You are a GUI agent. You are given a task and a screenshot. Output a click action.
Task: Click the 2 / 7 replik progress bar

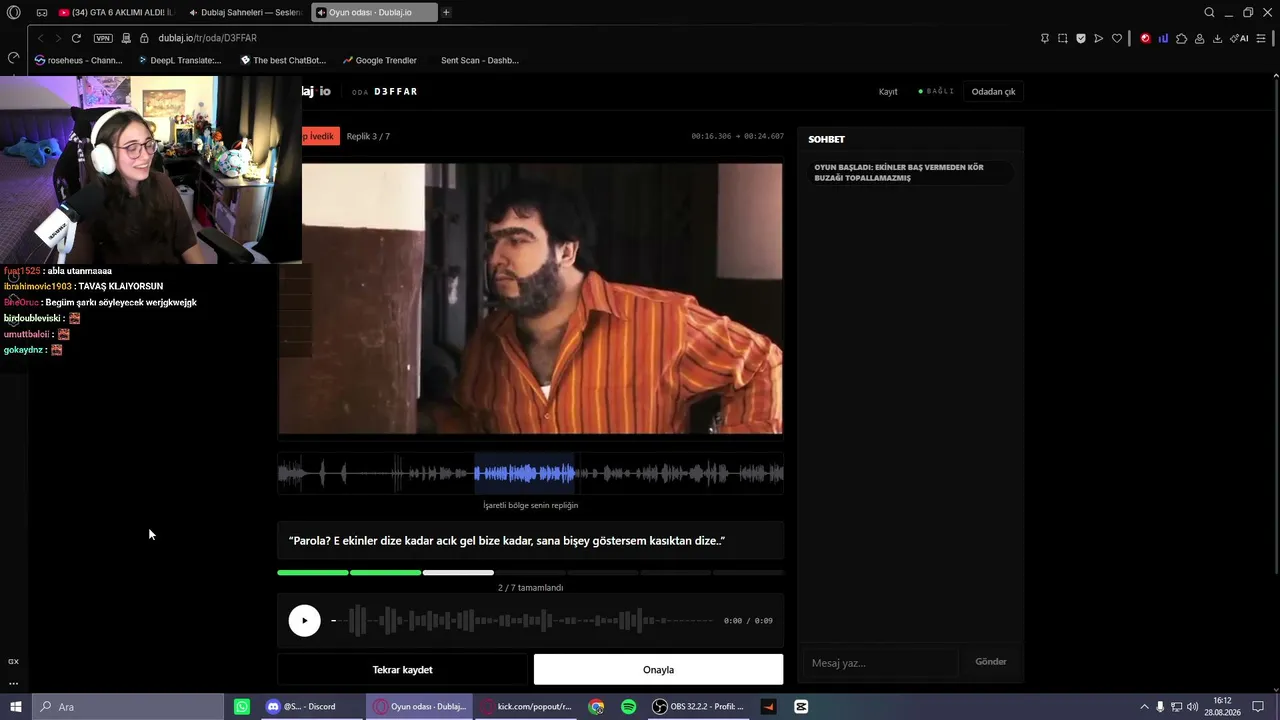coord(530,573)
